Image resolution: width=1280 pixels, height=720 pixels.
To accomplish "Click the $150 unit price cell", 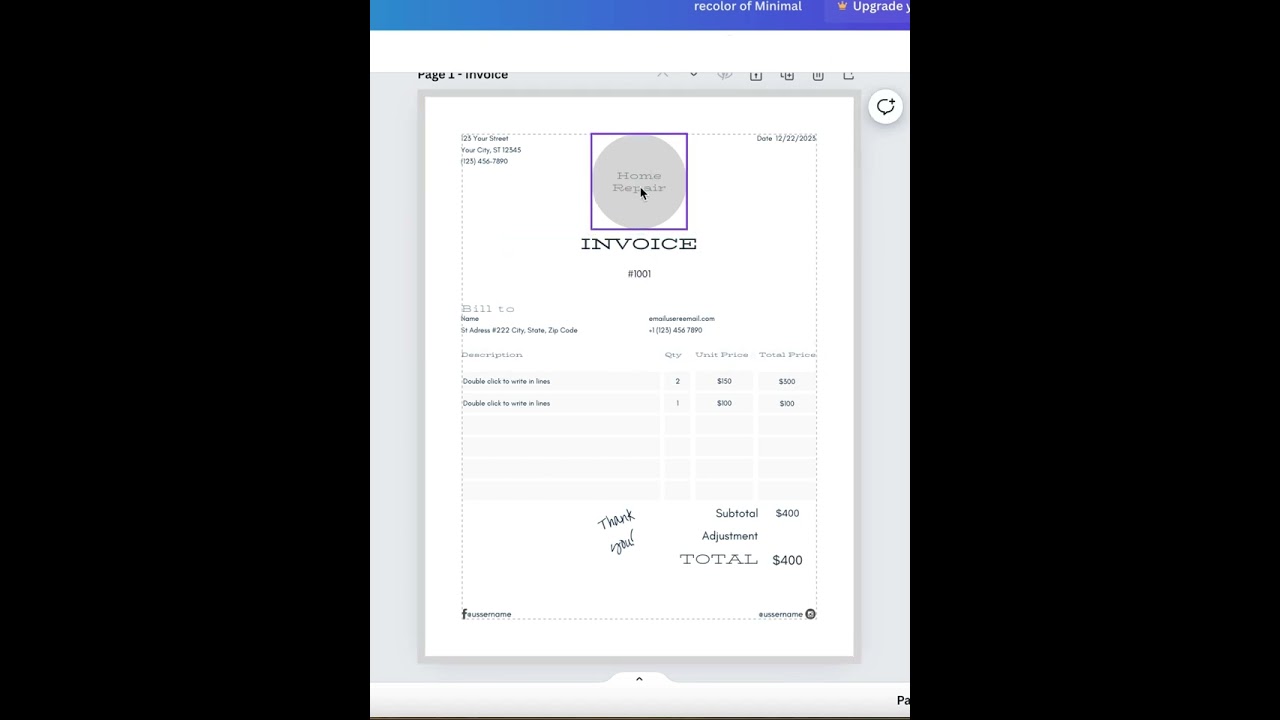I will pos(724,381).
